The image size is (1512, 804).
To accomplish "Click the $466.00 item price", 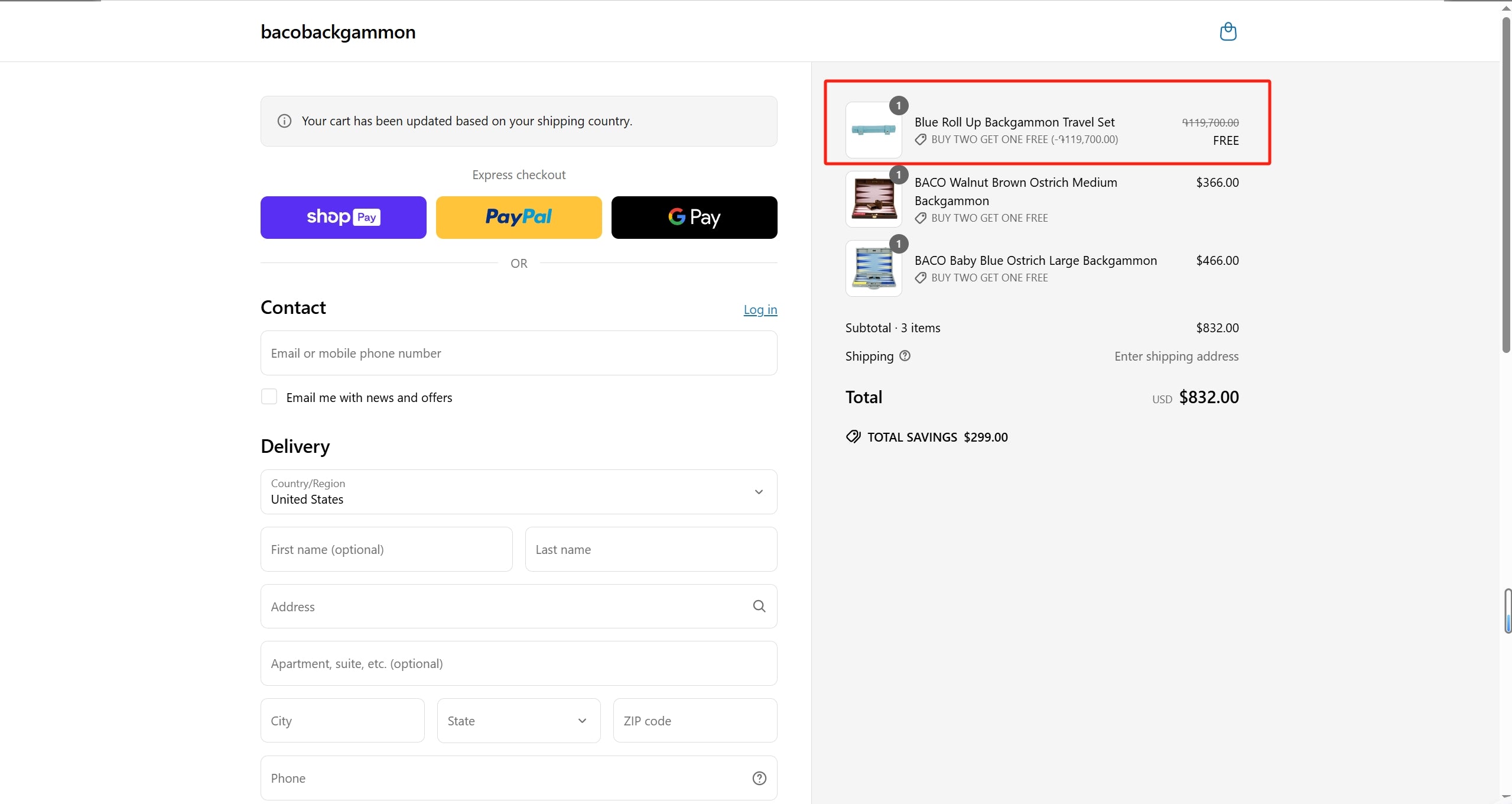I will pos(1217,261).
